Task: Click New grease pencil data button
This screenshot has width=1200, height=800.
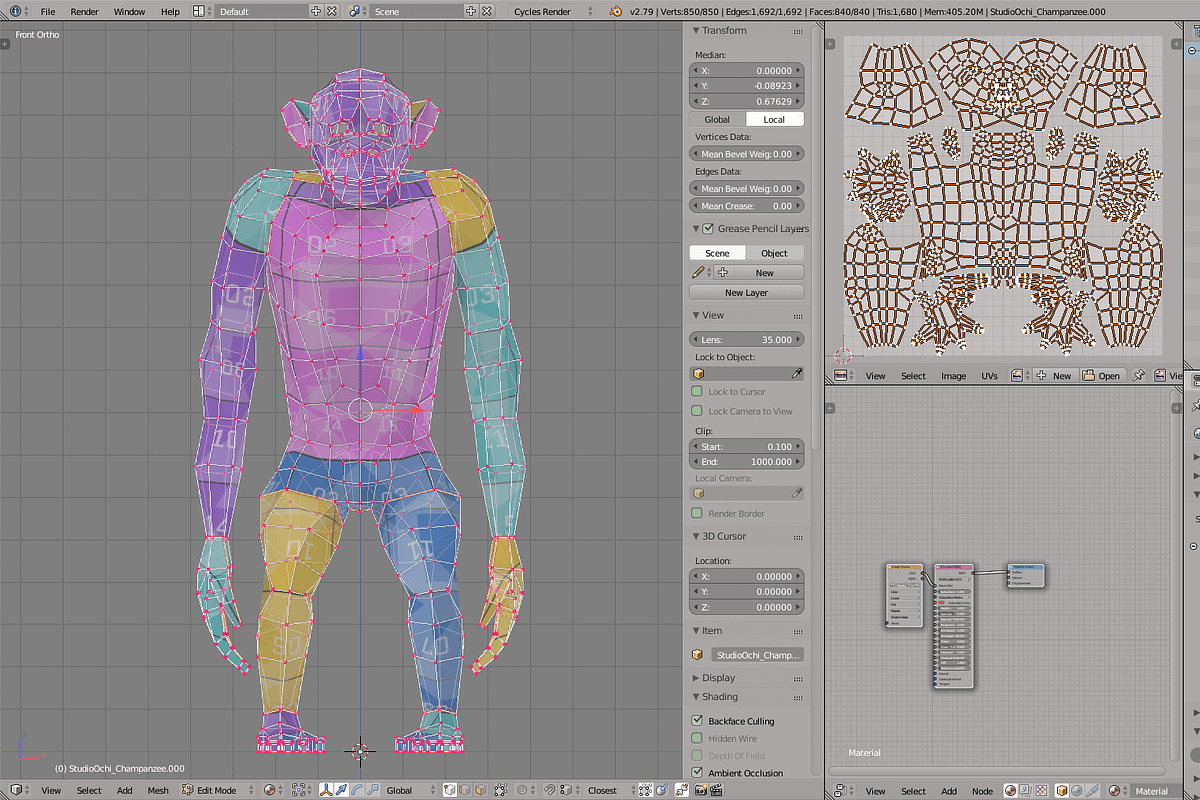Action: [756, 272]
